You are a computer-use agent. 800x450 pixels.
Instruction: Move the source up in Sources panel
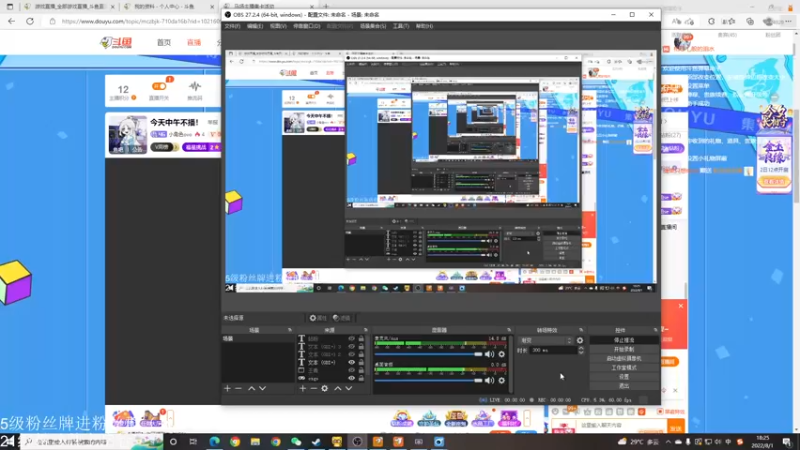[338, 389]
